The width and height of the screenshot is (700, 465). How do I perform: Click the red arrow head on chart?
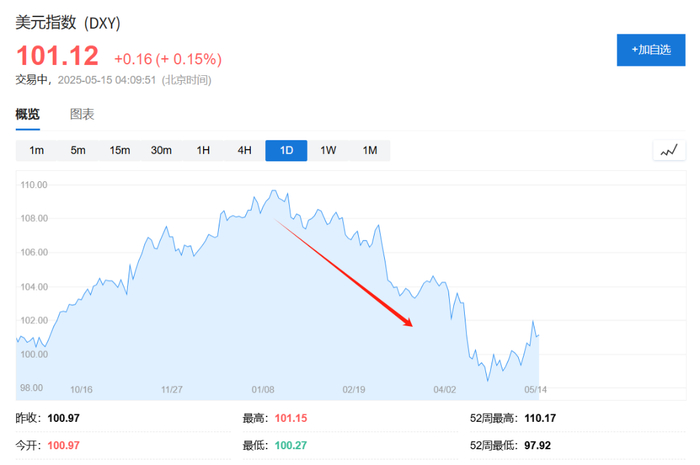[408, 323]
